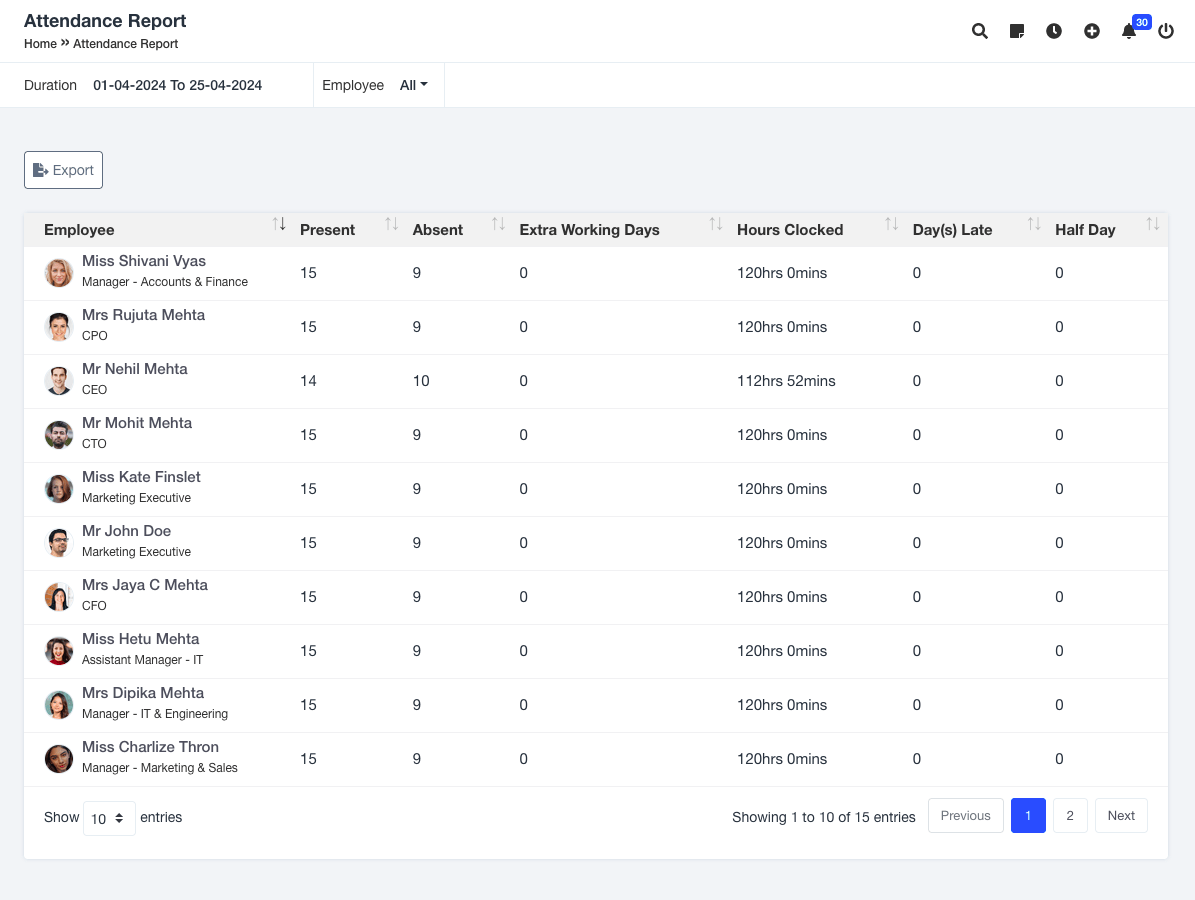
Task: Click the Next pagination button
Action: pos(1121,815)
